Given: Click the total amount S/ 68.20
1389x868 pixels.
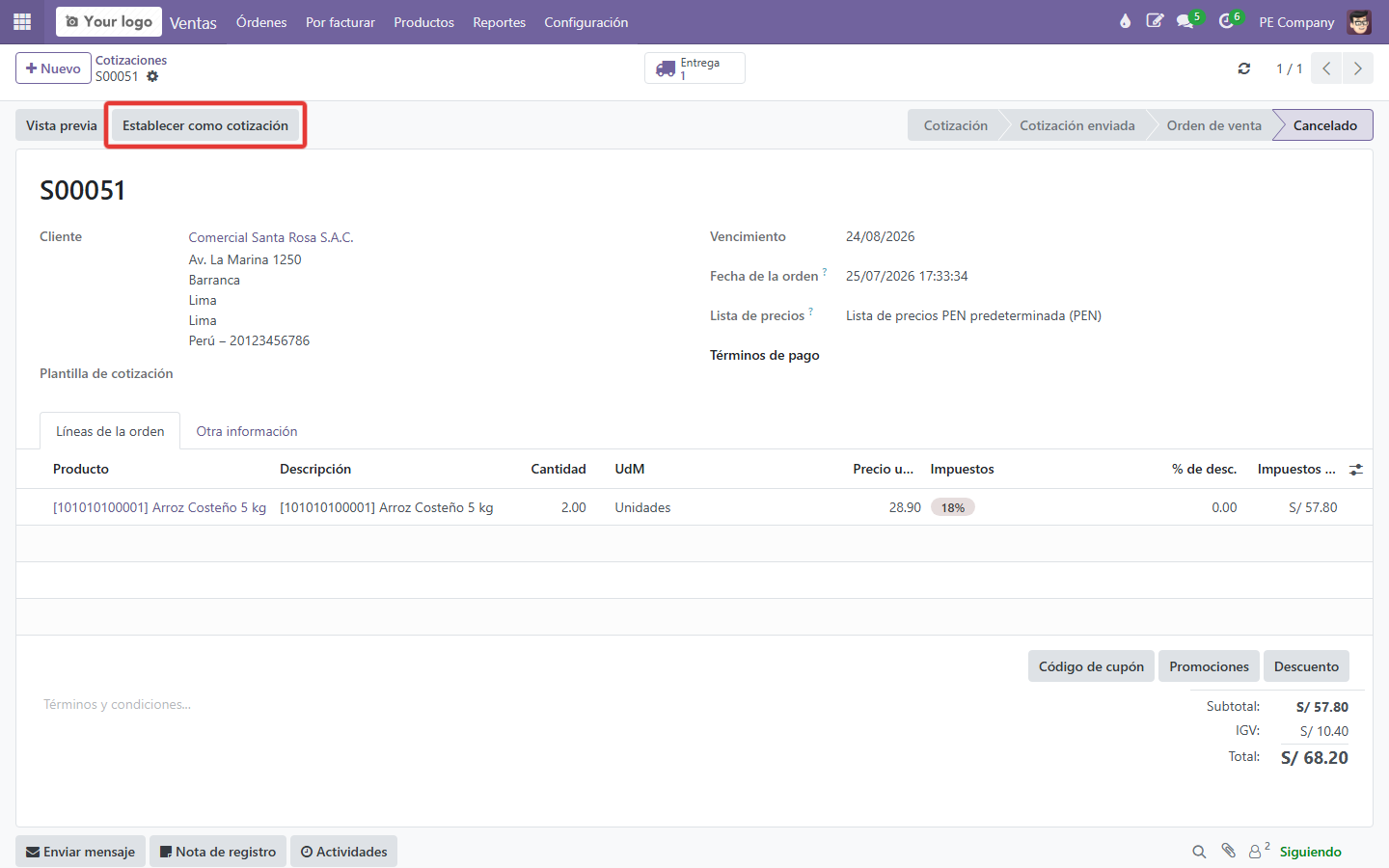Looking at the screenshot, I should click(1315, 758).
